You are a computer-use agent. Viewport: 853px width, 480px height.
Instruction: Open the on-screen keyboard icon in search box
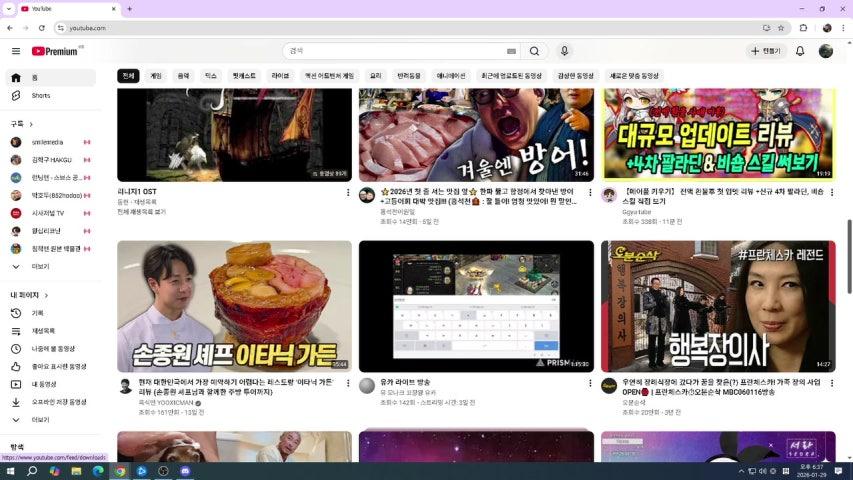[511, 51]
